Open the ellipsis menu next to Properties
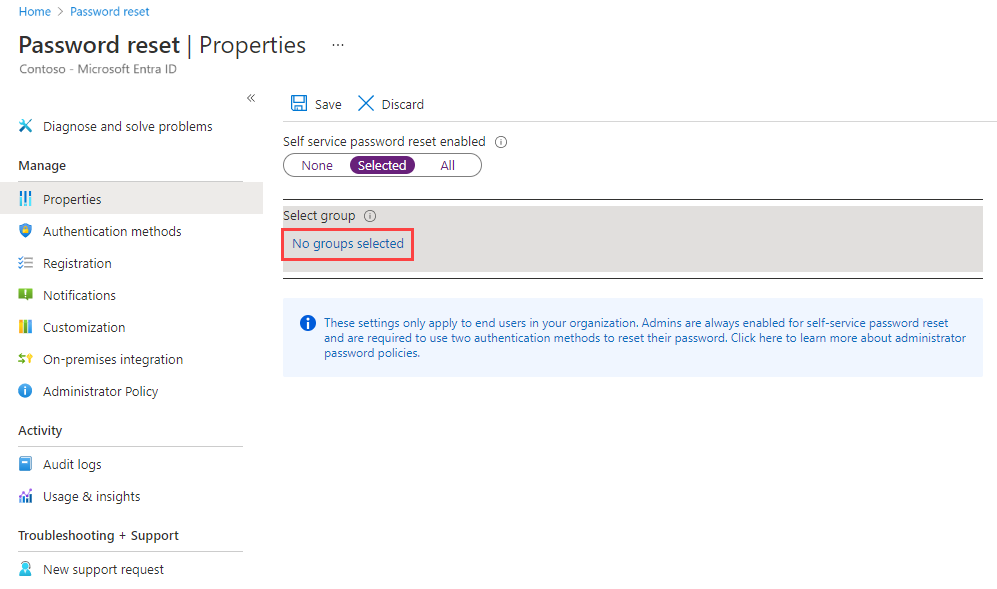The width and height of the screenshot is (997, 589). click(337, 44)
